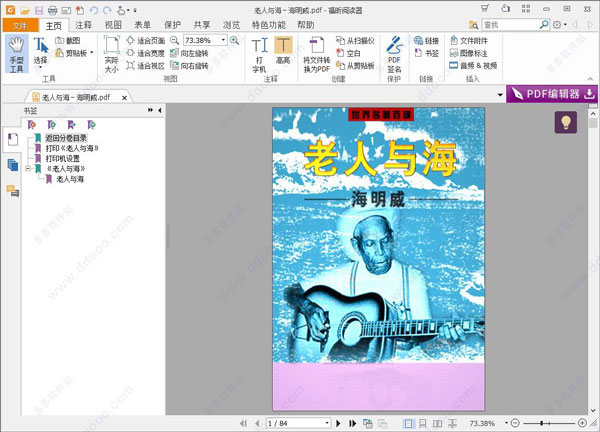
Task: Click the Bookmark (书签) ribbon button
Action: (426, 53)
